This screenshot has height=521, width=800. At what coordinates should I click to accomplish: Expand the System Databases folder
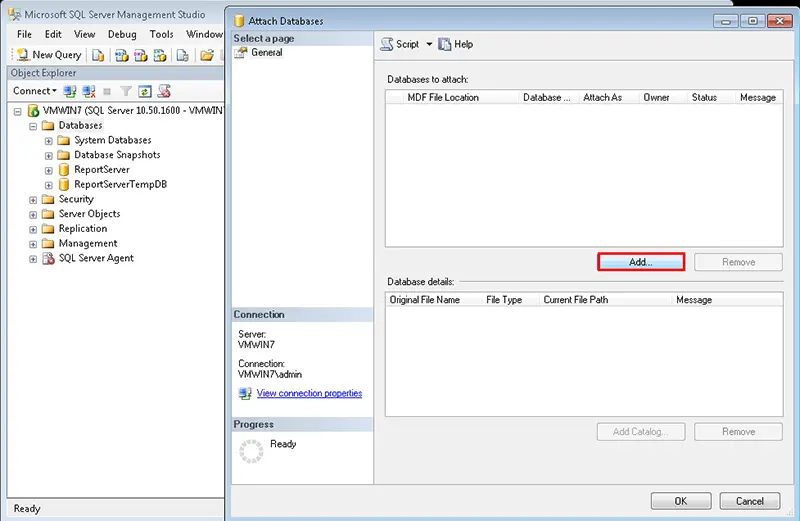point(48,140)
